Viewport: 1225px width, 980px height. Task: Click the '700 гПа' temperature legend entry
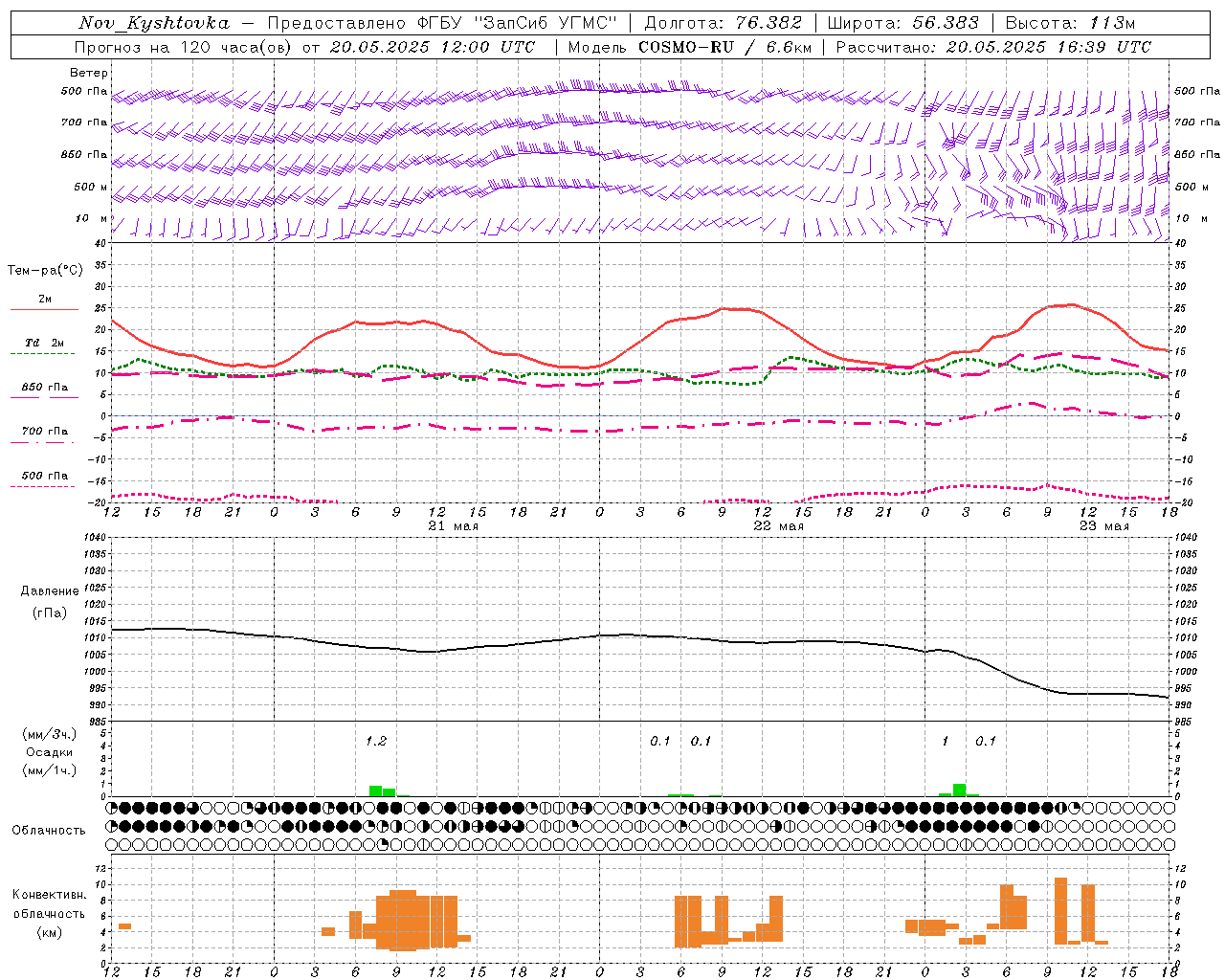point(45,432)
